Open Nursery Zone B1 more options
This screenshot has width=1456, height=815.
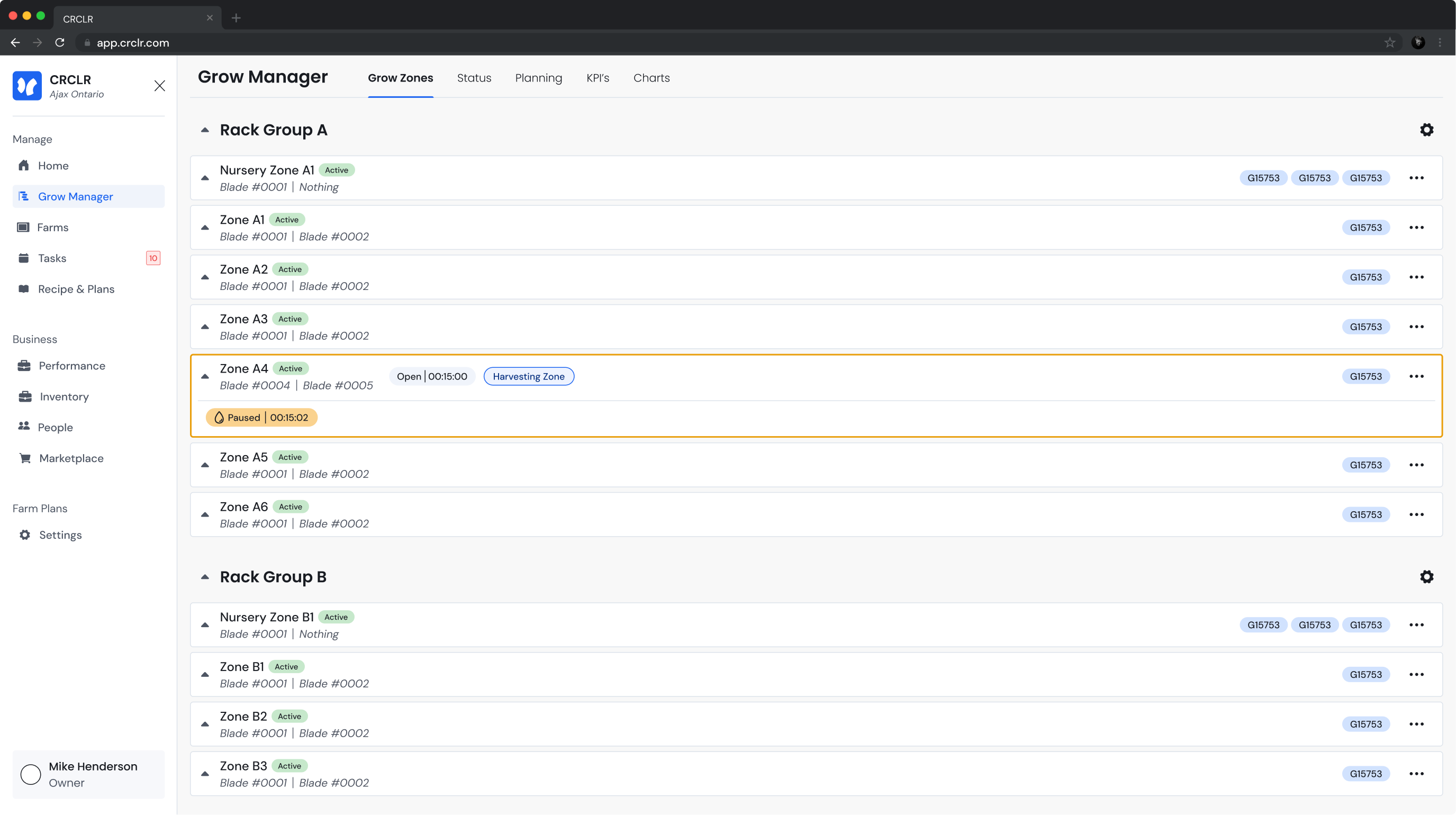(1416, 624)
